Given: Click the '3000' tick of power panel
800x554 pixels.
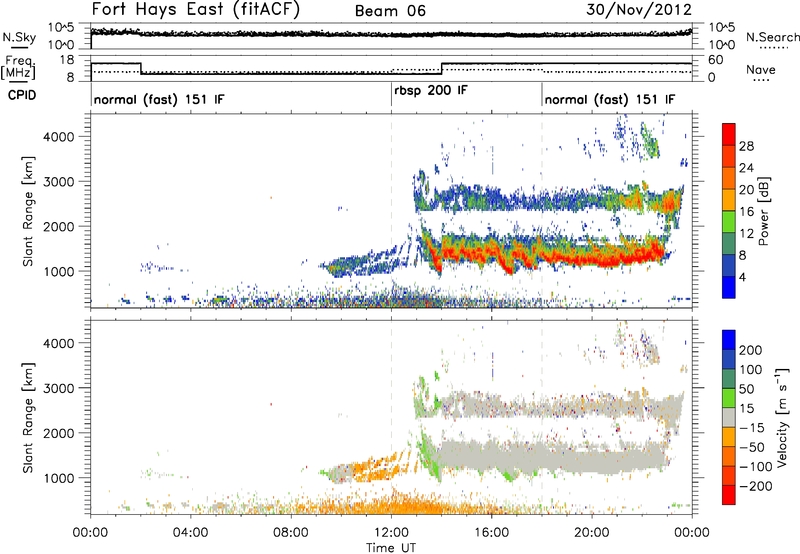Looking at the screenshot, I should [58, 182].
